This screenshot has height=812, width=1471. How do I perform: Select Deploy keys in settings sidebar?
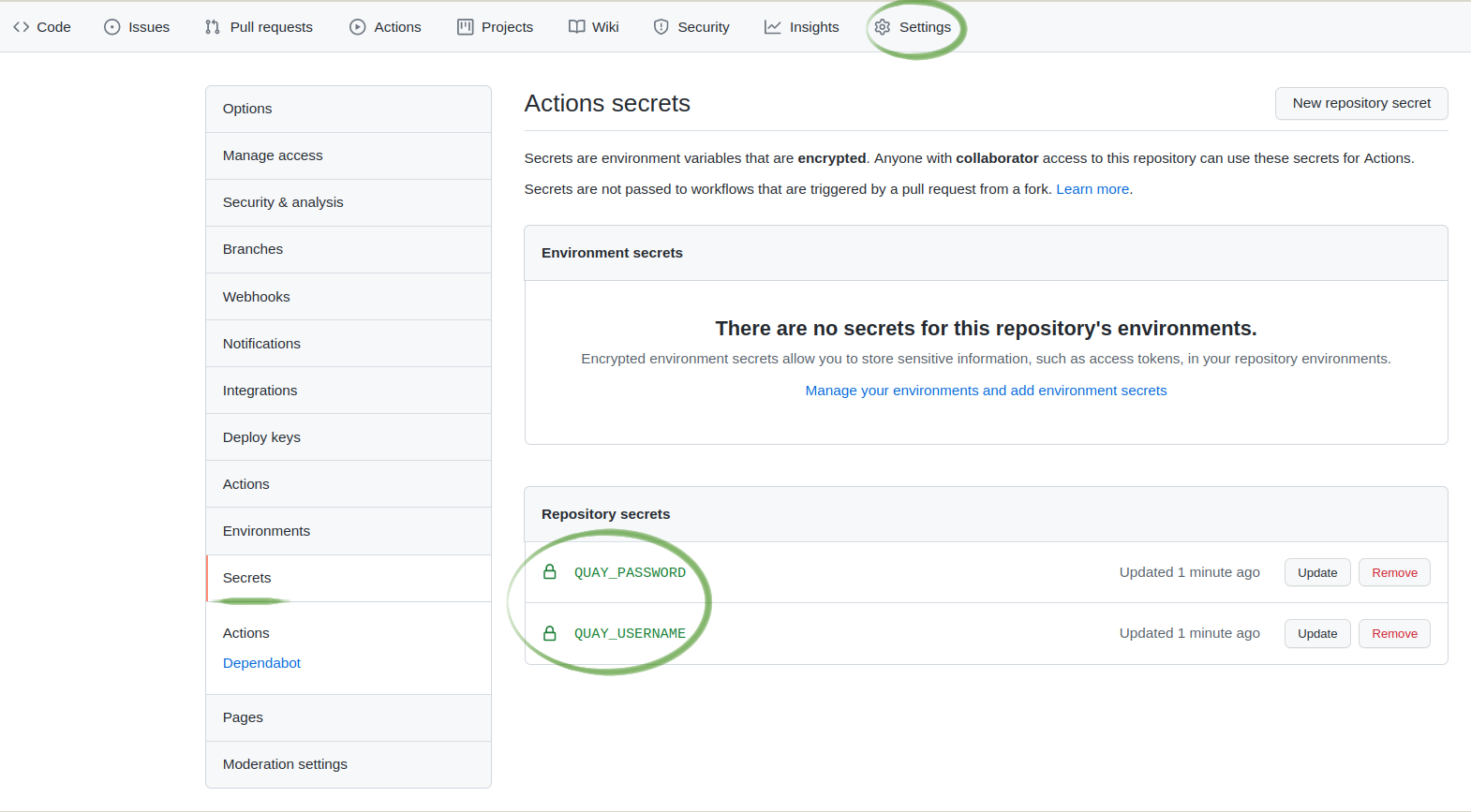pos(261,437)
